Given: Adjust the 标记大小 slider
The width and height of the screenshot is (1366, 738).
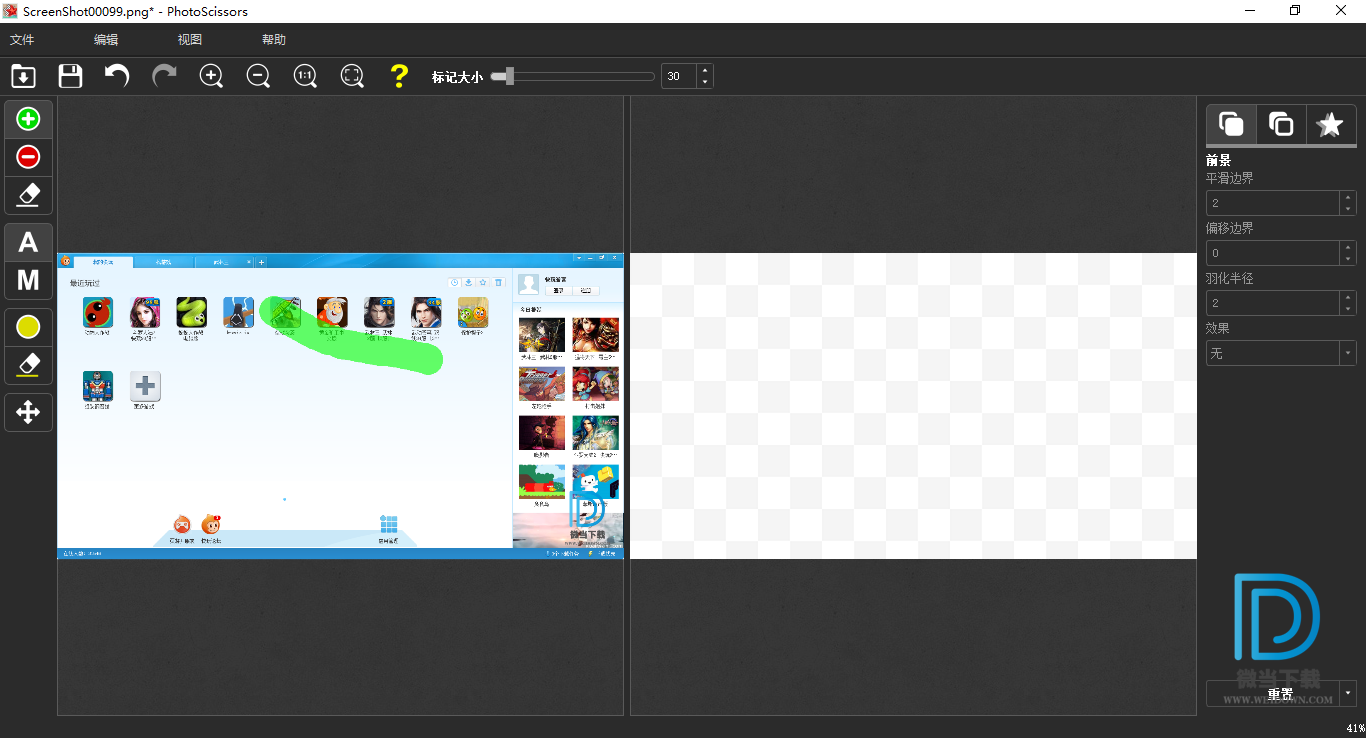Looking at the screenshot, I should [x=573, y=76].
